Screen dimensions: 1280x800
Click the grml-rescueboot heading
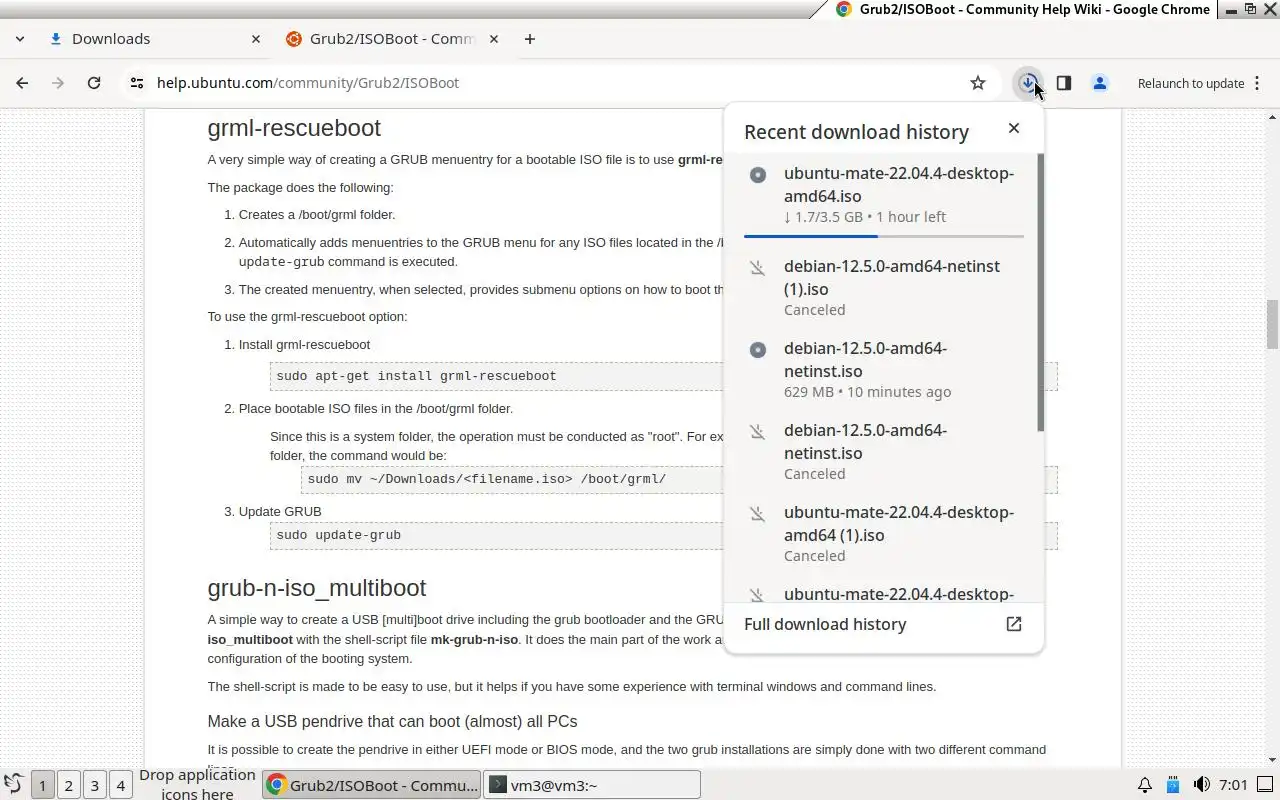[x=294, y=128]
